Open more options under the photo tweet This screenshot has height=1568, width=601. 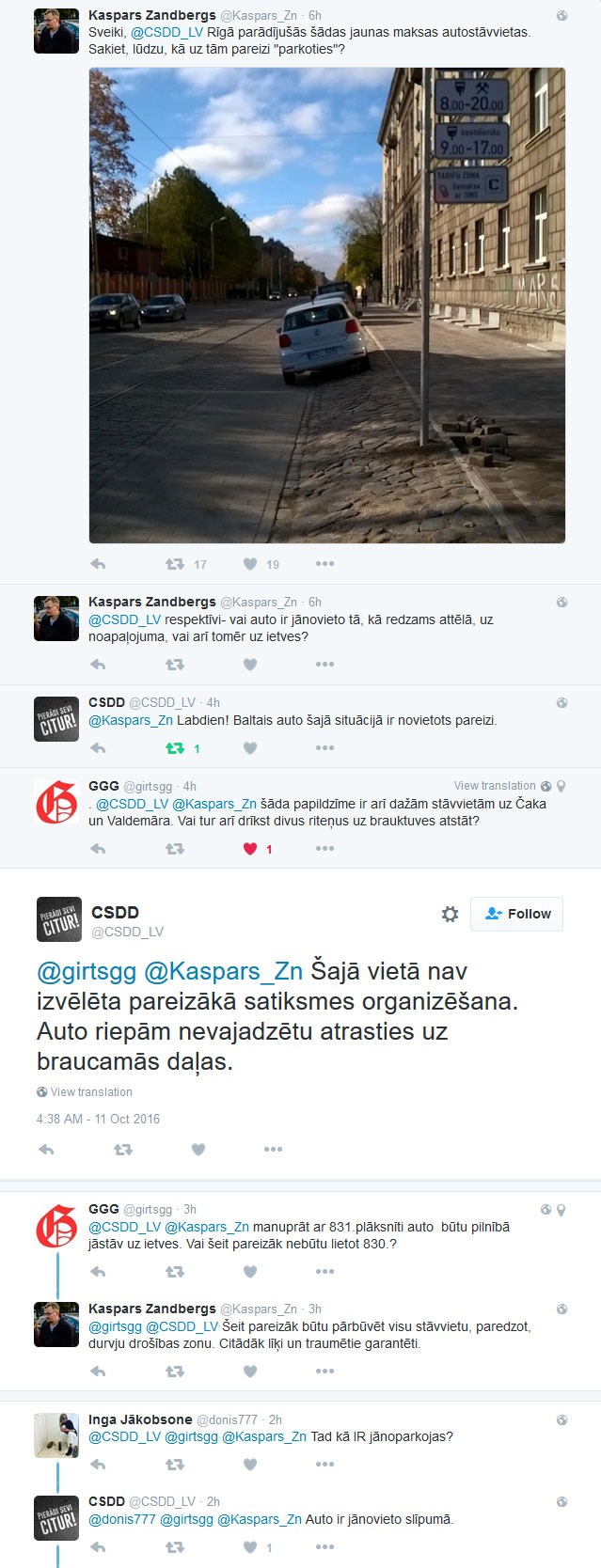325,564
